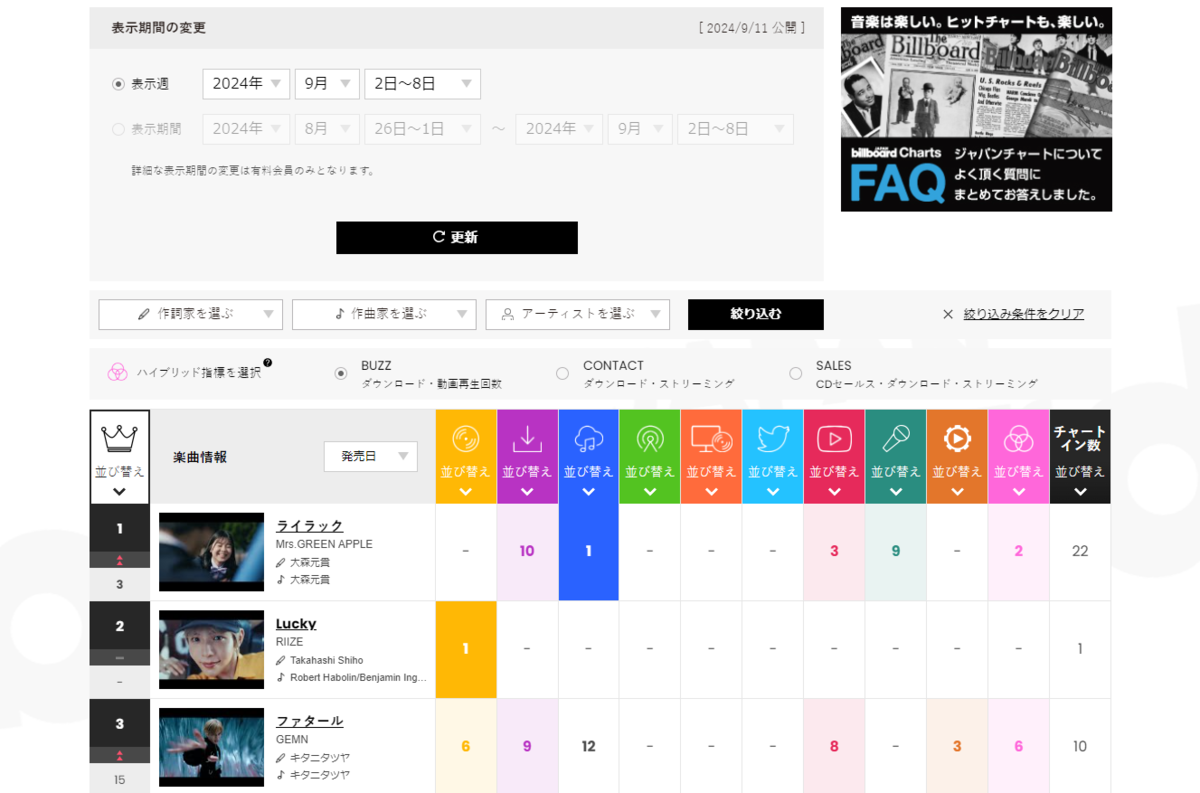Select the SALES hybrid indicator
Image resolution: width=1200 pixels, height=793 pixels.
796,373
